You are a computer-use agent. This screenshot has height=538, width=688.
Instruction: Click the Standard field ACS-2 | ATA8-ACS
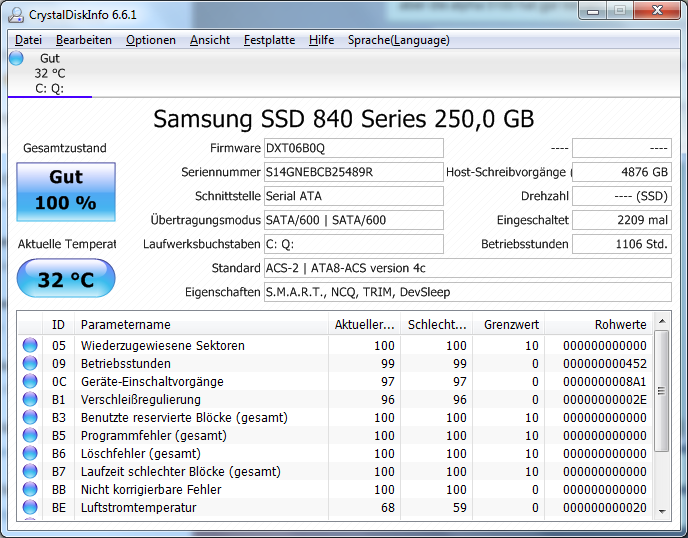tap(468, 268)
